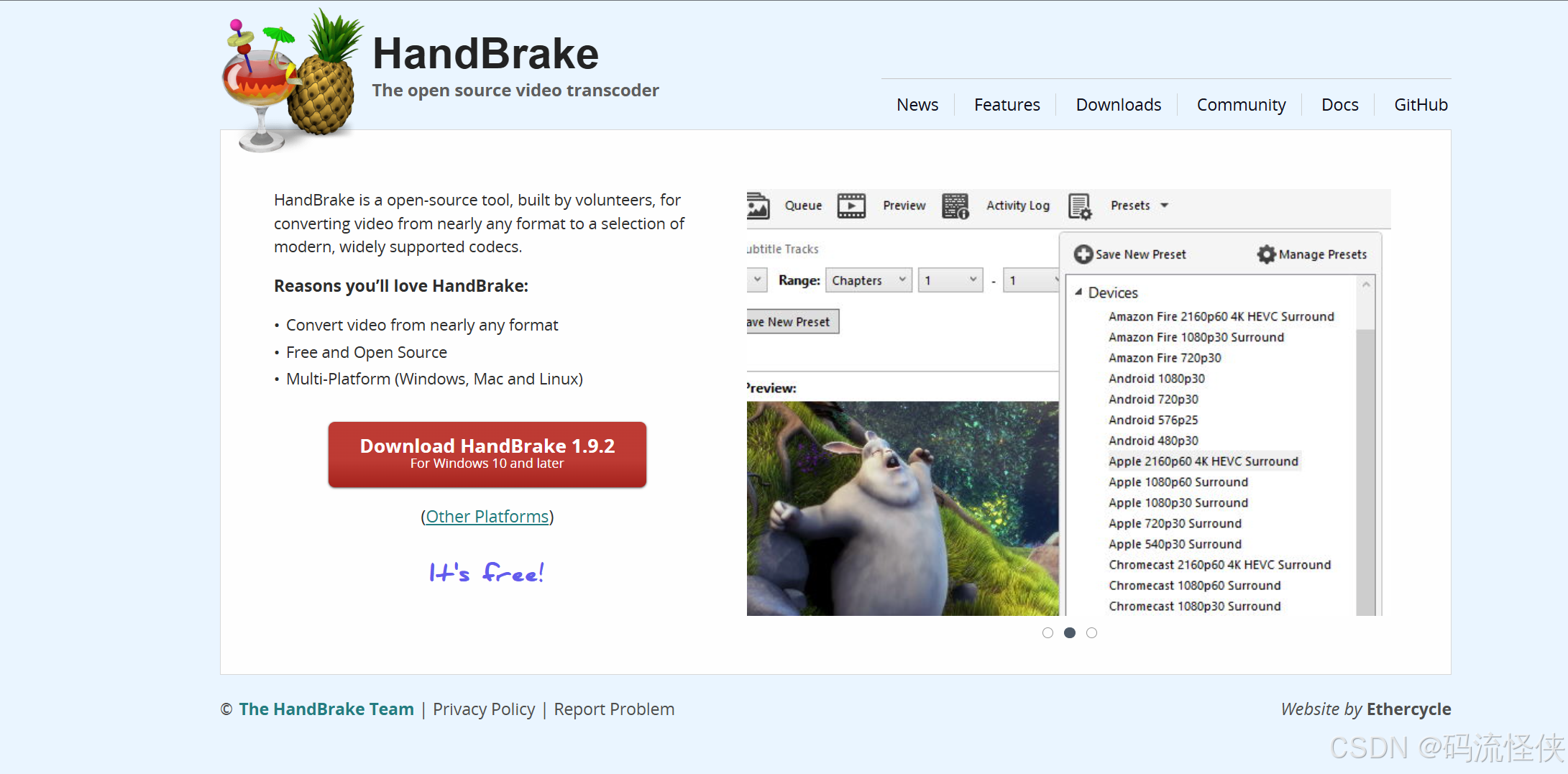Open the Privacy Policy link
The height and width of the screenshot is (774, 1568).
[484, 709]
